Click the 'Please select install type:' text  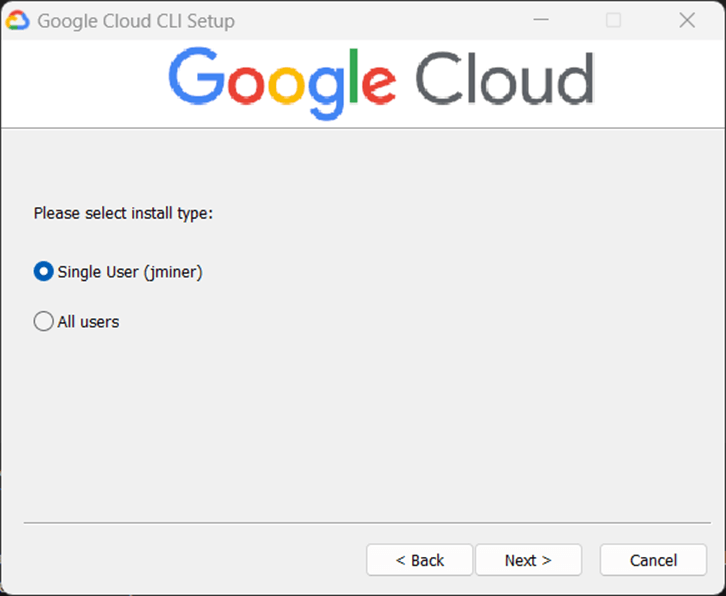123,213
